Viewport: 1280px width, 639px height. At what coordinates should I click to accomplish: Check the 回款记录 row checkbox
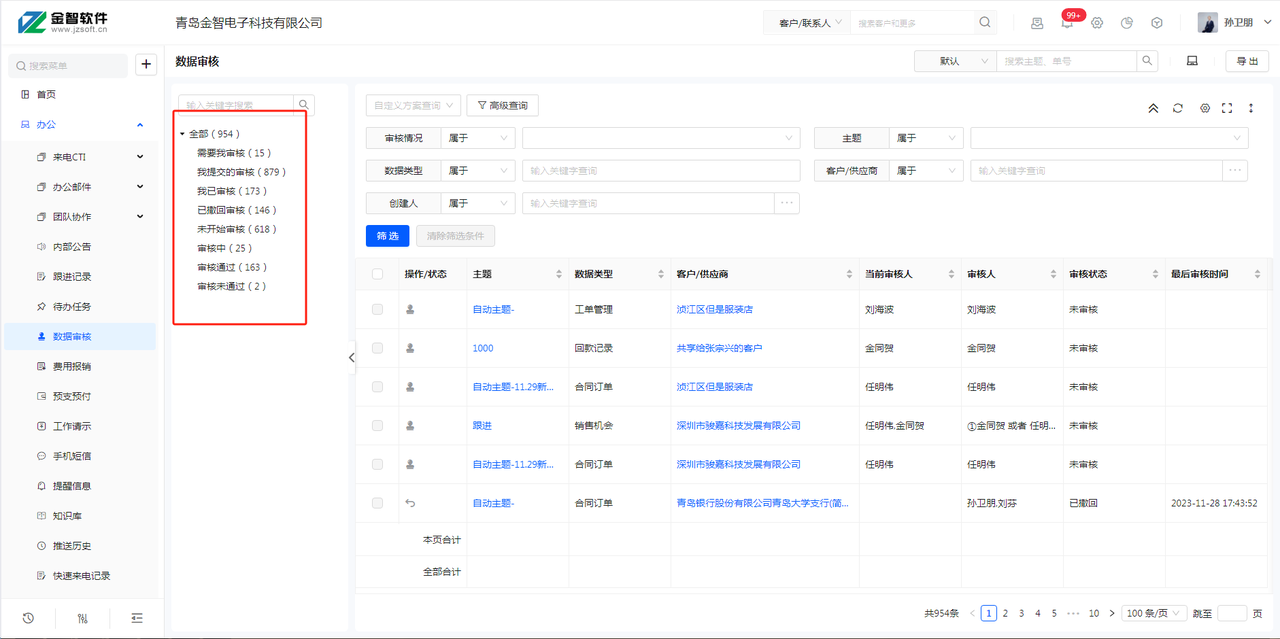377,348
